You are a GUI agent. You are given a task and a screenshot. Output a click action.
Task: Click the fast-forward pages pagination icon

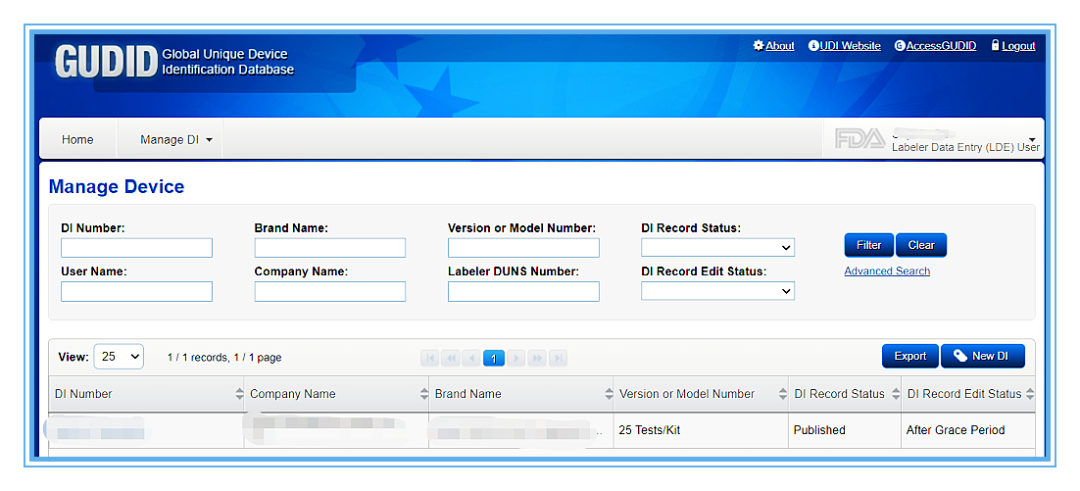coord(537,358)
